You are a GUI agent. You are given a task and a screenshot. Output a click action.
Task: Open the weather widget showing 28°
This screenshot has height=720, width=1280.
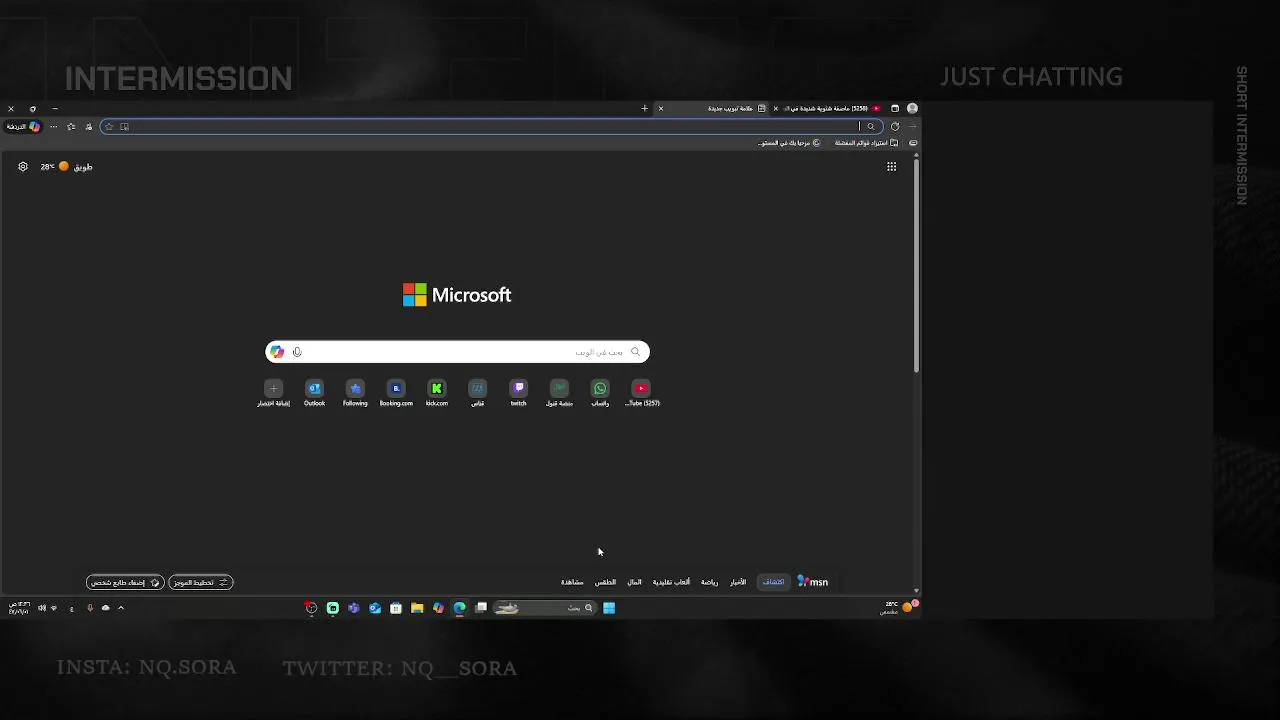coord(66,167)
